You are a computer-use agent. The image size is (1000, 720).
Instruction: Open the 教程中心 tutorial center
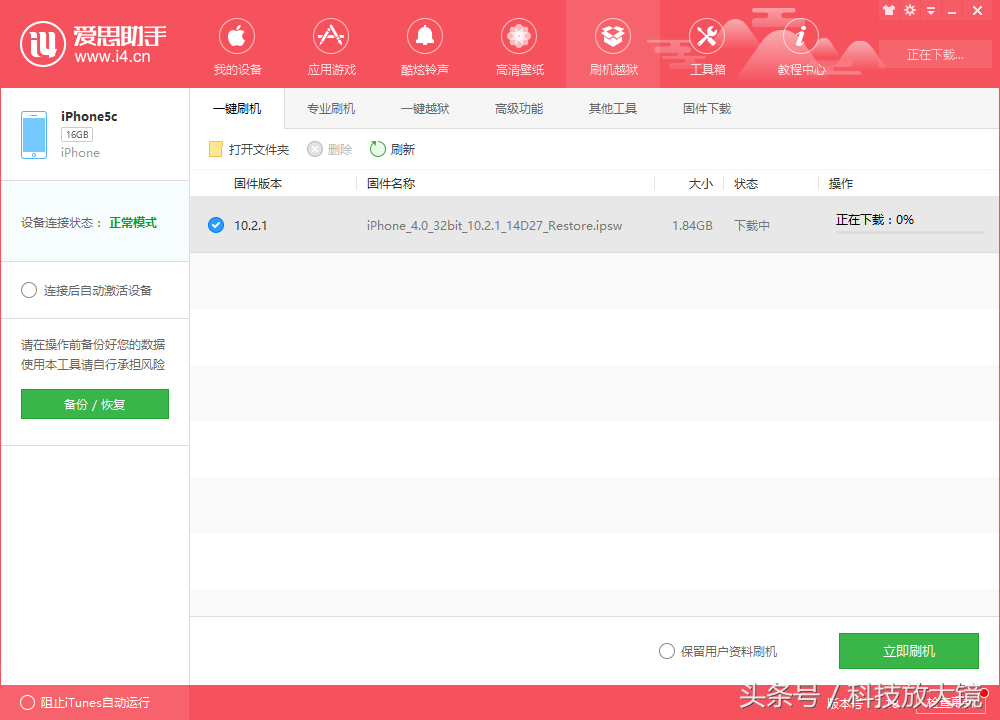click(x=801, y=45)
